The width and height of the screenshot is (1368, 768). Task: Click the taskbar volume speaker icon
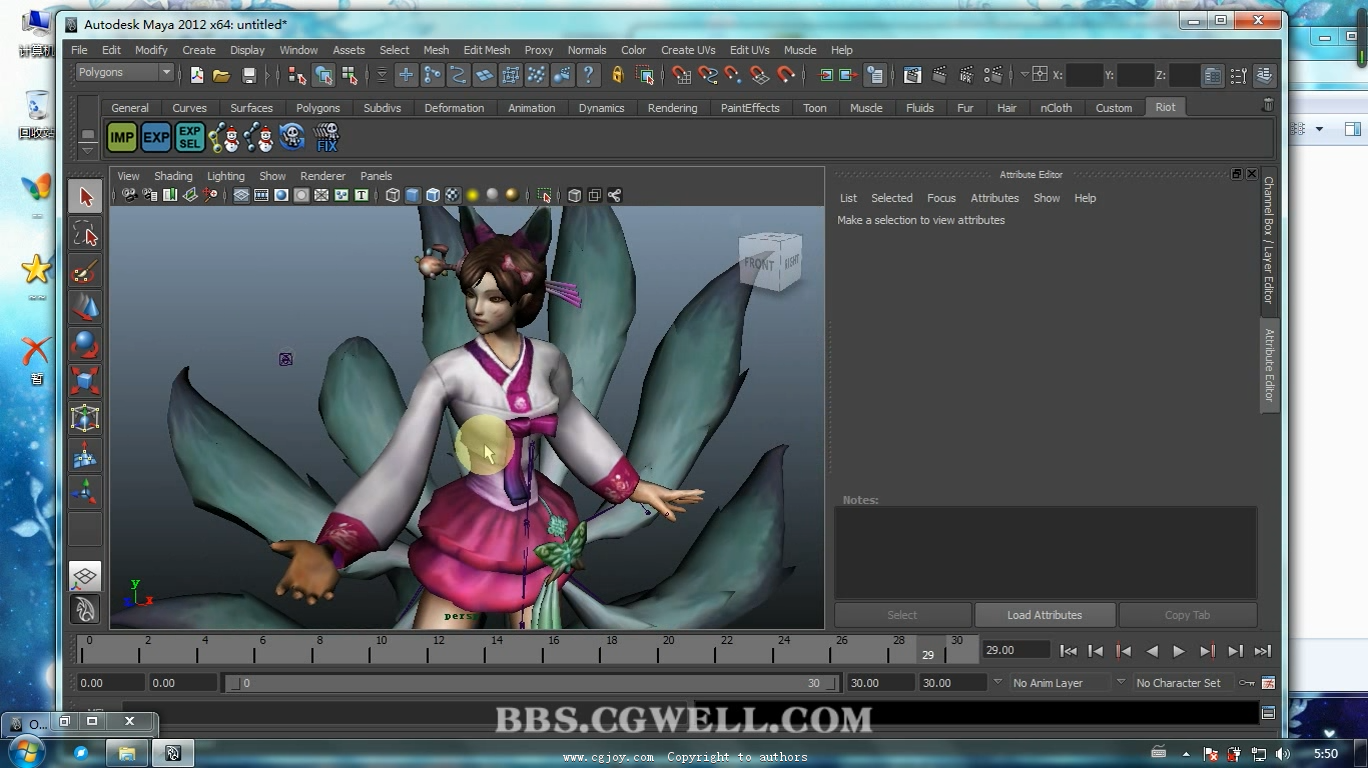point(1283,754)
